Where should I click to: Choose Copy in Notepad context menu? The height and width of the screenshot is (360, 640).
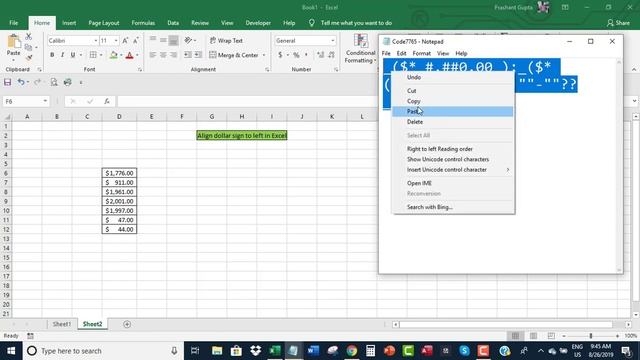pos(453,101)
